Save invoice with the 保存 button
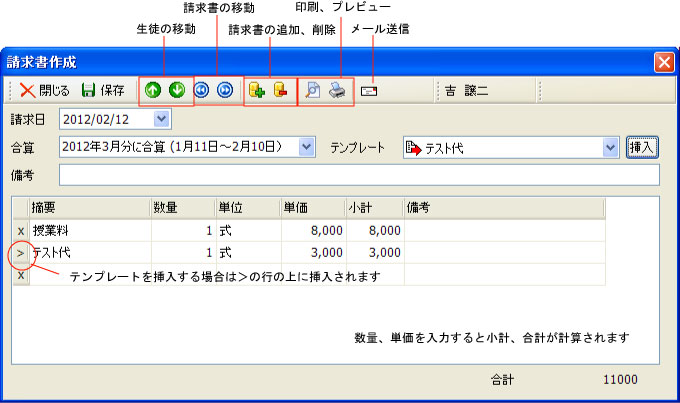The height and width of the screenshot is (403, 680). click(103, 90)
